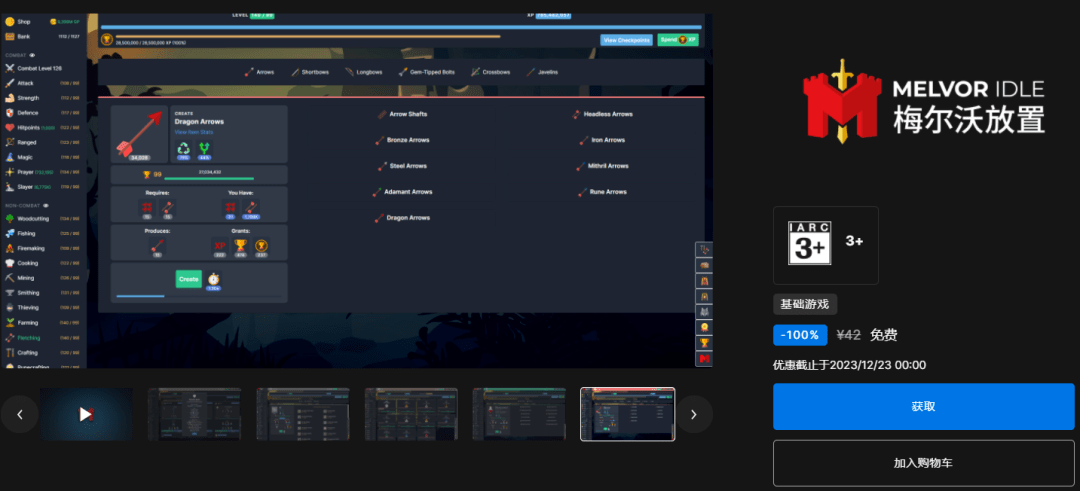
Task: Click the large Dragon Arrows item image
Action: point(139,133)
